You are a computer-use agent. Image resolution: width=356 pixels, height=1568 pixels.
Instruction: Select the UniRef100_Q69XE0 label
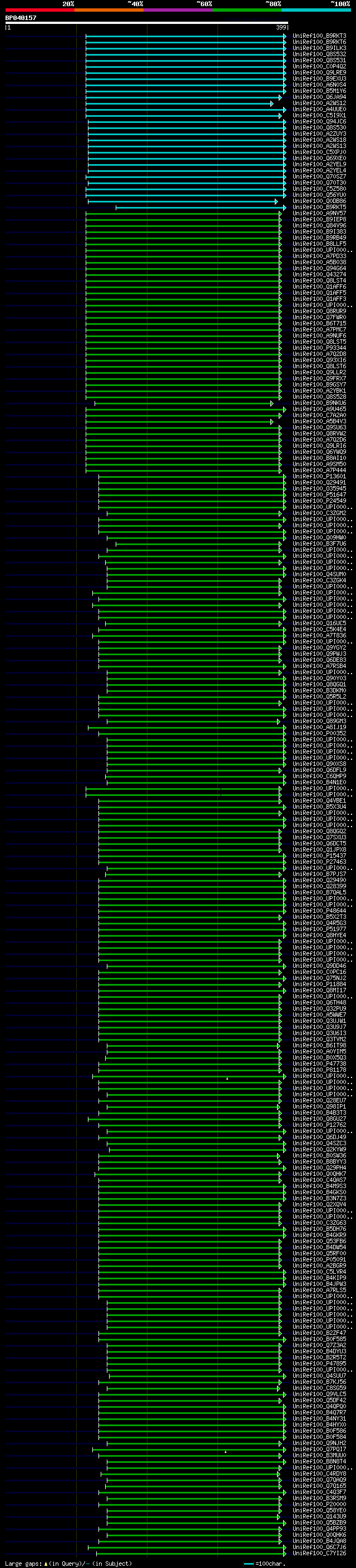pyautogui.click(x=319, y=159)
